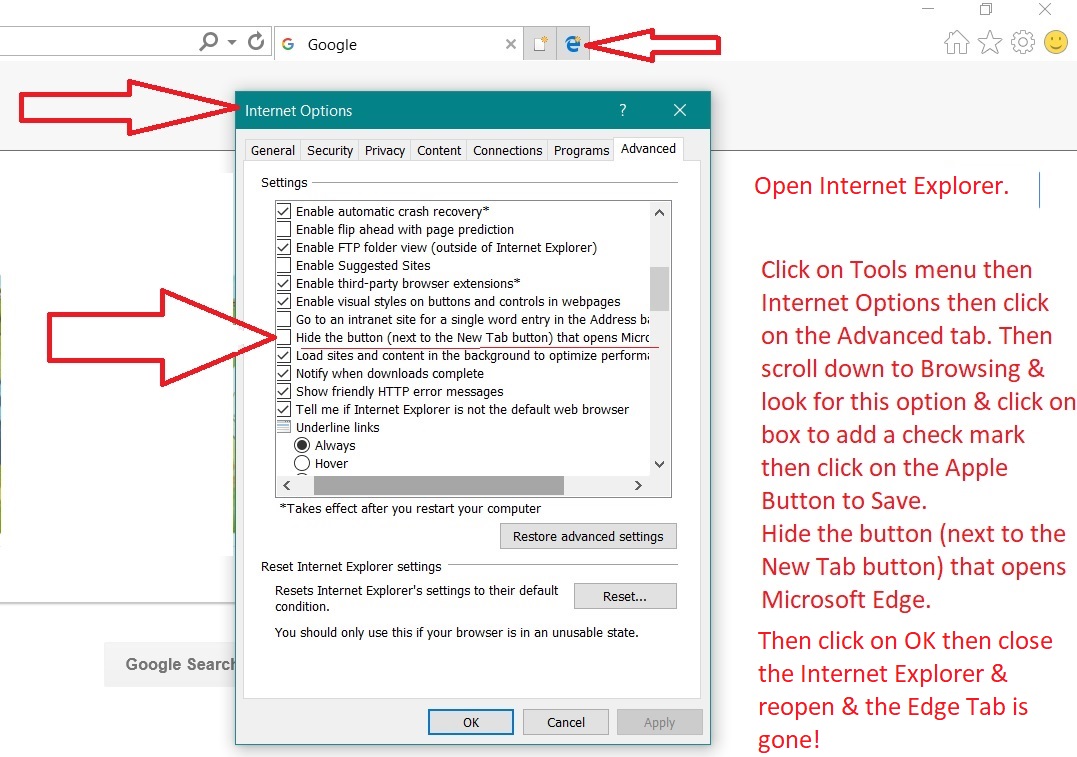1077x757 pixels.
Task: Select the Advanced tab
Action: coord(648,148)
